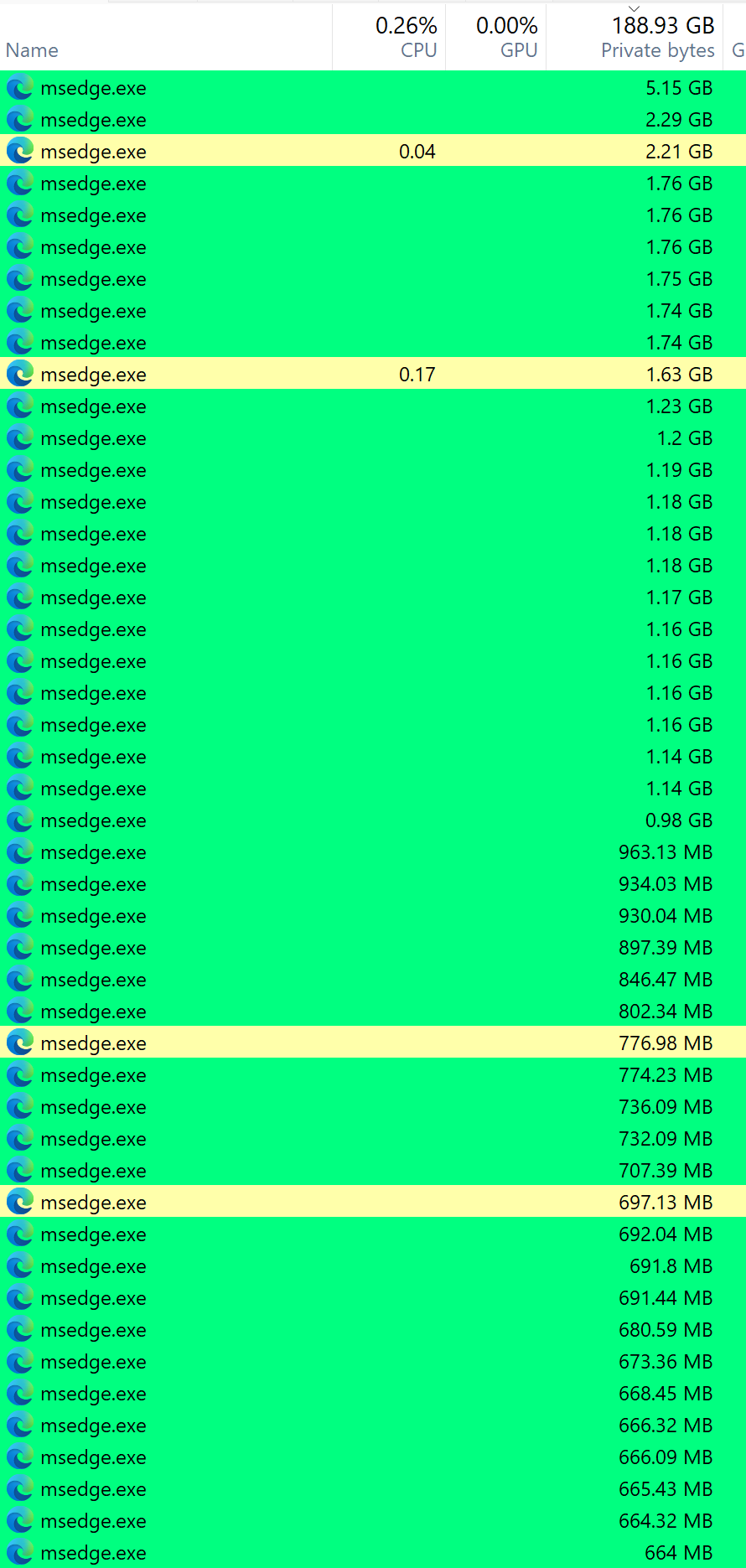Viewport: 746px width, 1568px height.
Task: Click Edge icon in the 930.04 MB row
Action: [20, 916]
